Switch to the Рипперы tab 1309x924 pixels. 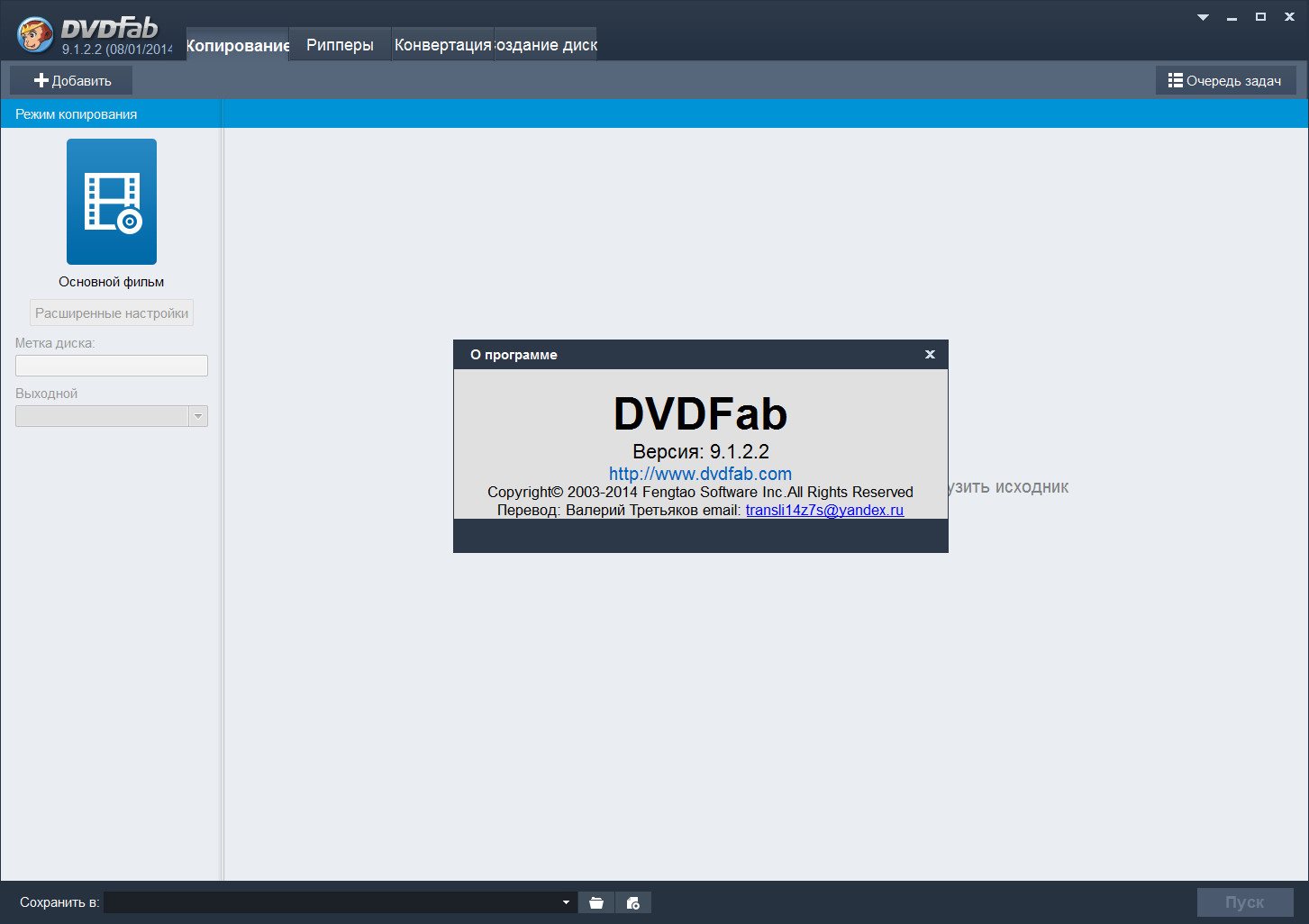(340, 45)
